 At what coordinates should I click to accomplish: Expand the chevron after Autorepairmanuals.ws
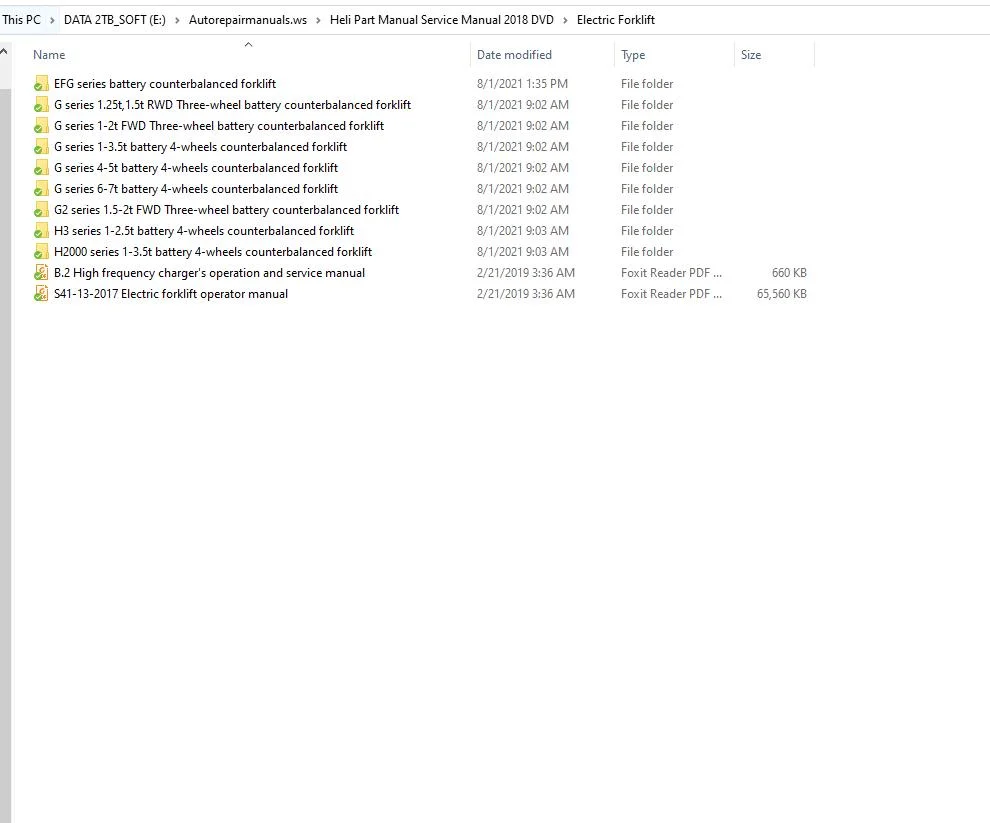click(x=318, y=20)
